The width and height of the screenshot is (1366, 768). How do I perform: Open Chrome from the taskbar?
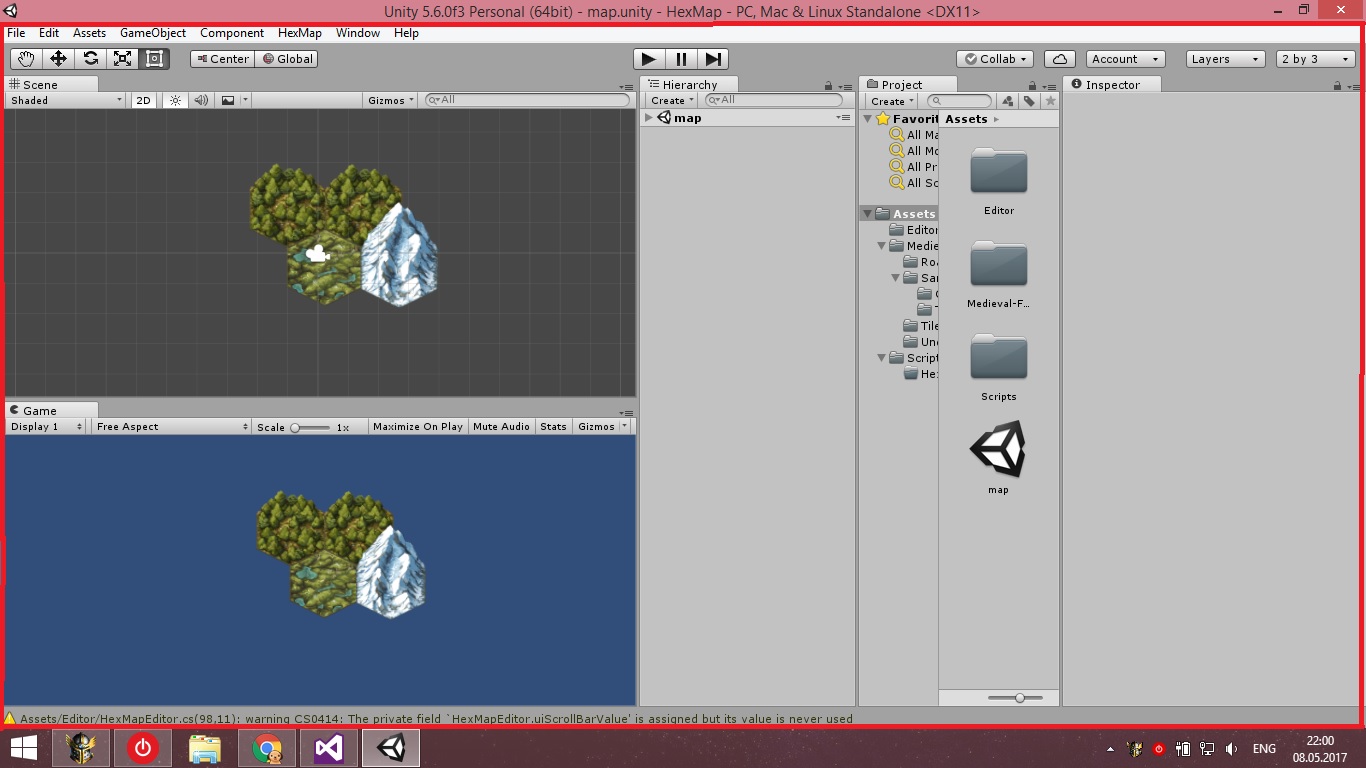[267, 748]
